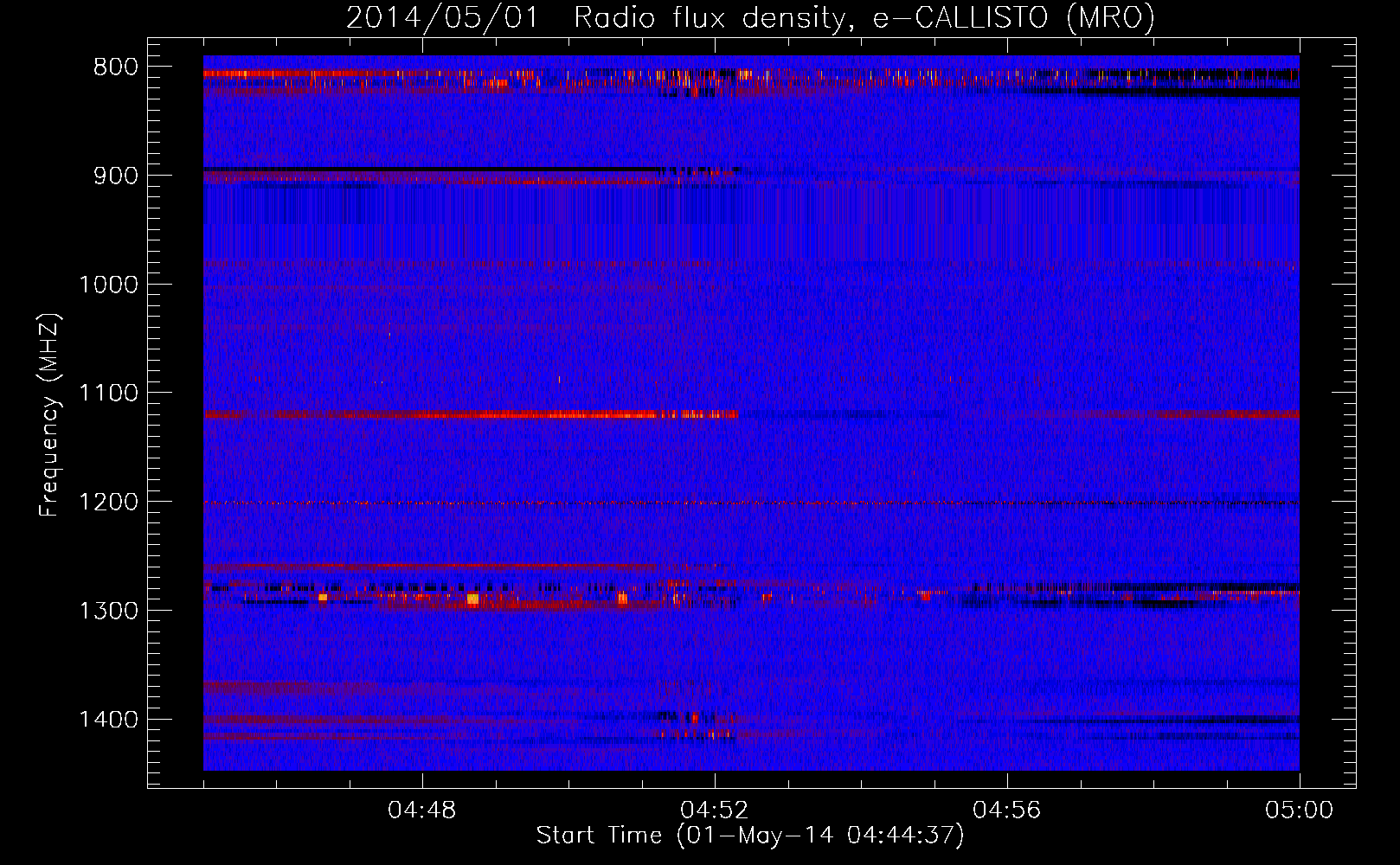The width and height of the screenshot is (1400, 865).
Task: Click the red emission band near 1120 MHz
Action: coord(471,414)
